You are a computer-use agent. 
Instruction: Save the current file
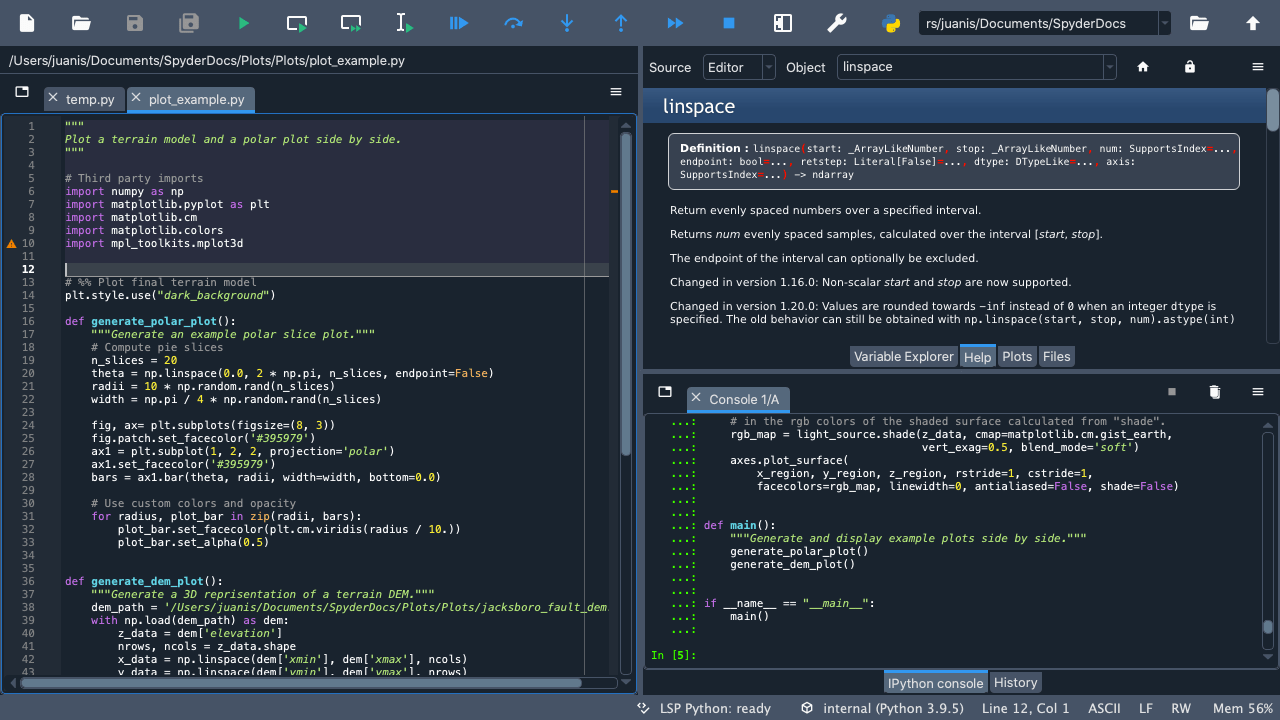135,23
